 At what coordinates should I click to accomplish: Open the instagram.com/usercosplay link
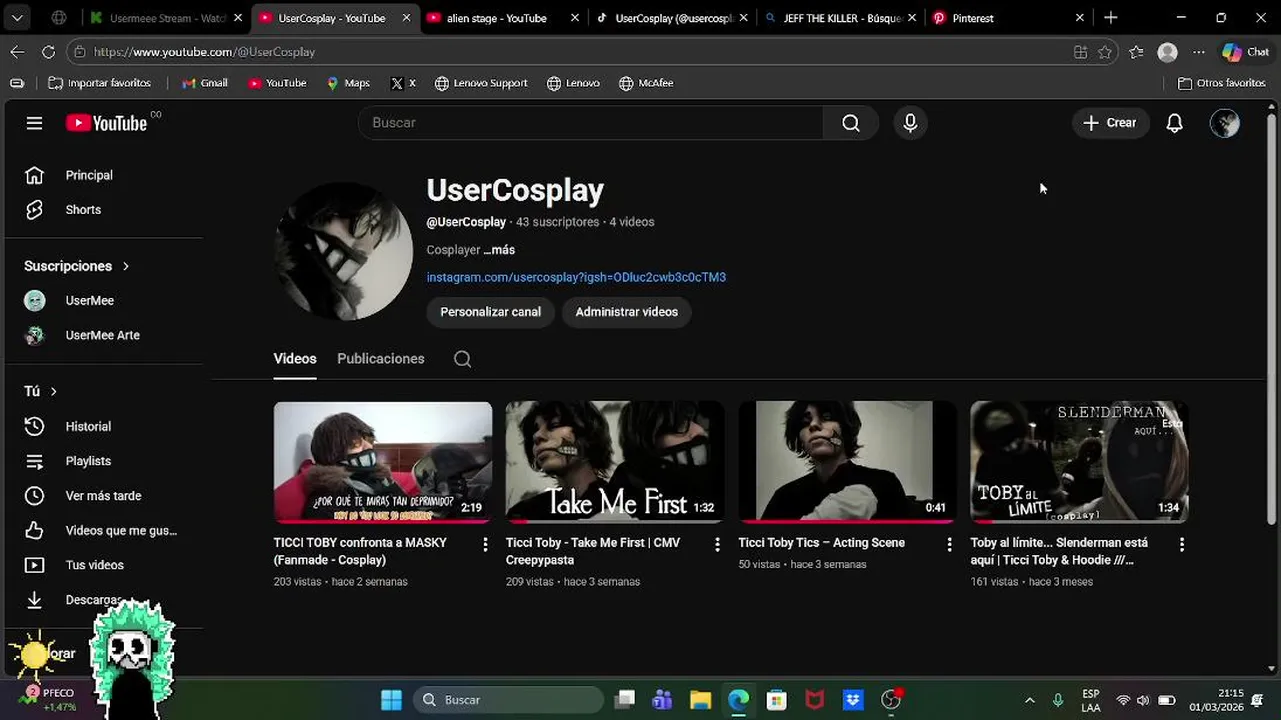(576, 277)
